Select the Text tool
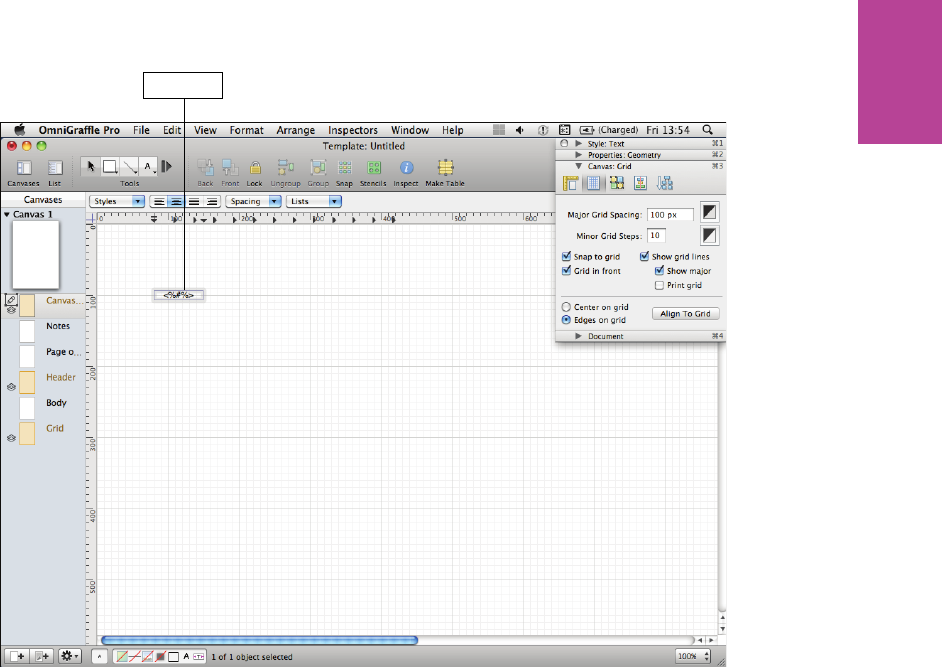The width and height of the screenshot is (942, 667). [x=148, y=166]
